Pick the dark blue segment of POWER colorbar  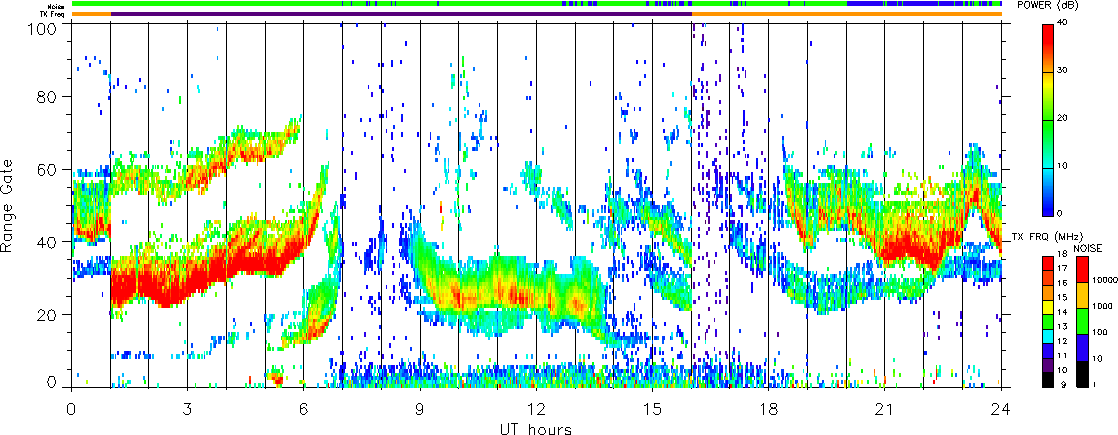(x=1048, y=192)
